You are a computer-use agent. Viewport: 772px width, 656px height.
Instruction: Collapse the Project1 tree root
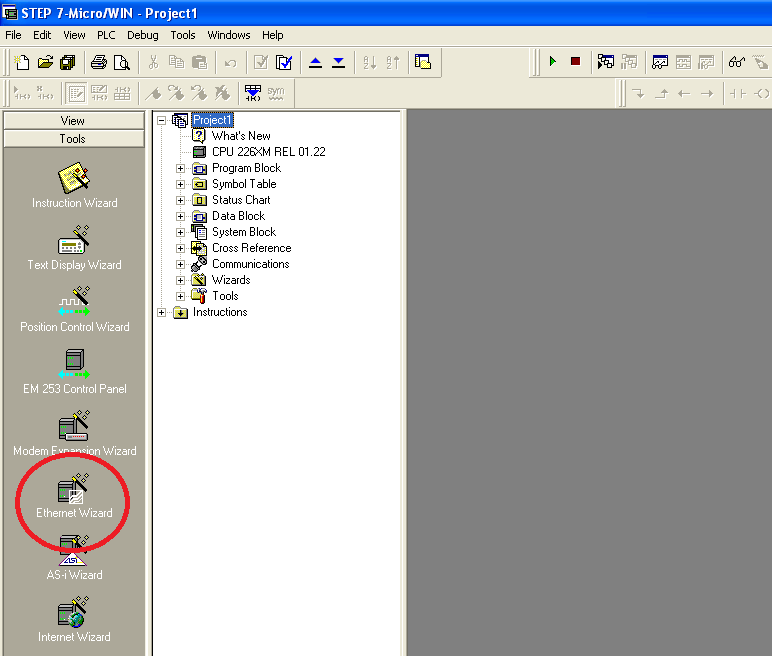click(161, 120)
